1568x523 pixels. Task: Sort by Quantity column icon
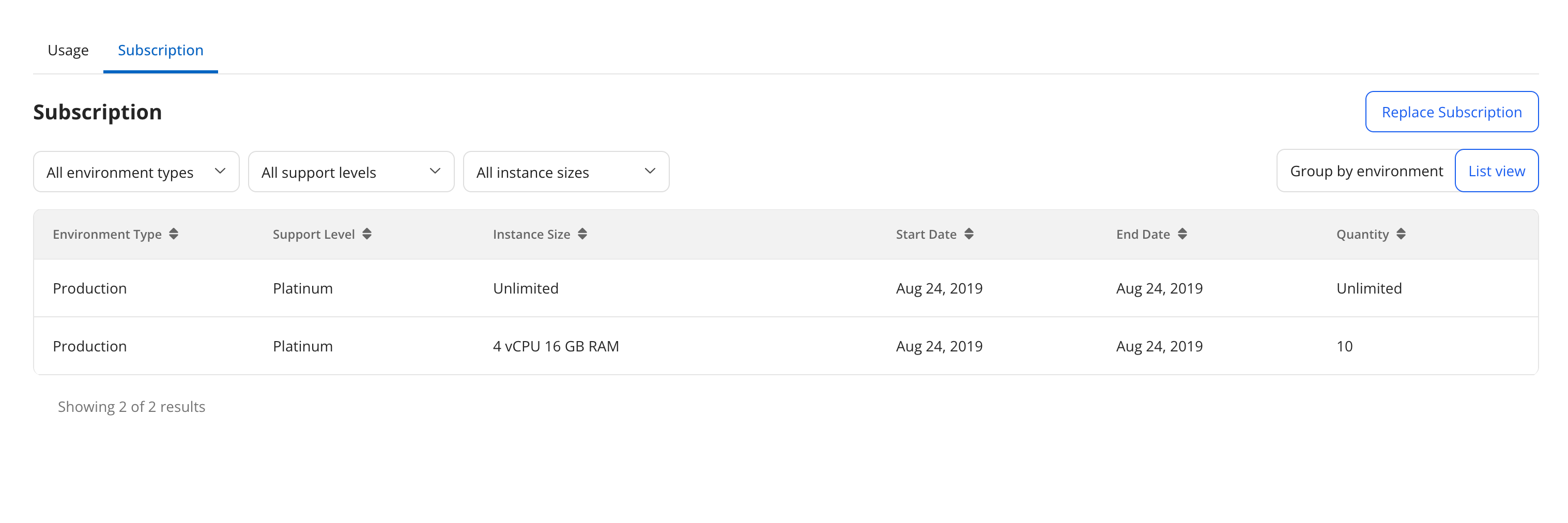(x=1401, y=235)
